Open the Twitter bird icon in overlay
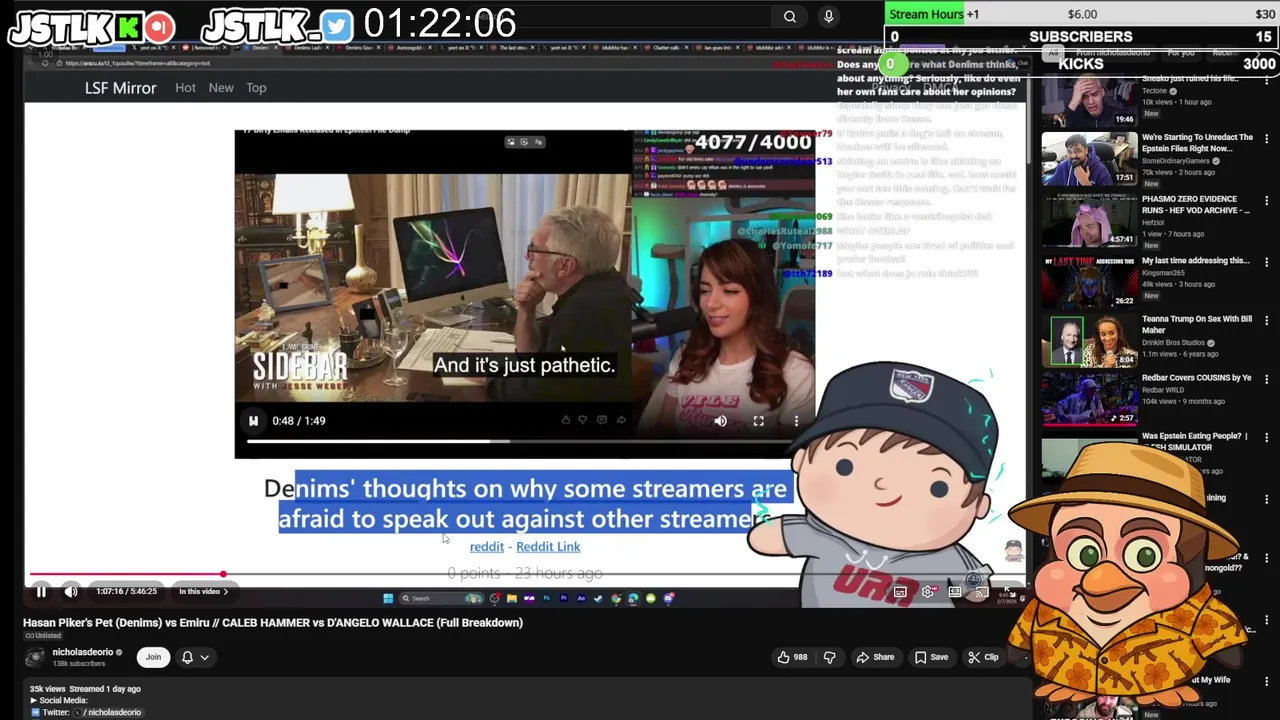The image size is (1280, 720). click(x=337, y=27)
